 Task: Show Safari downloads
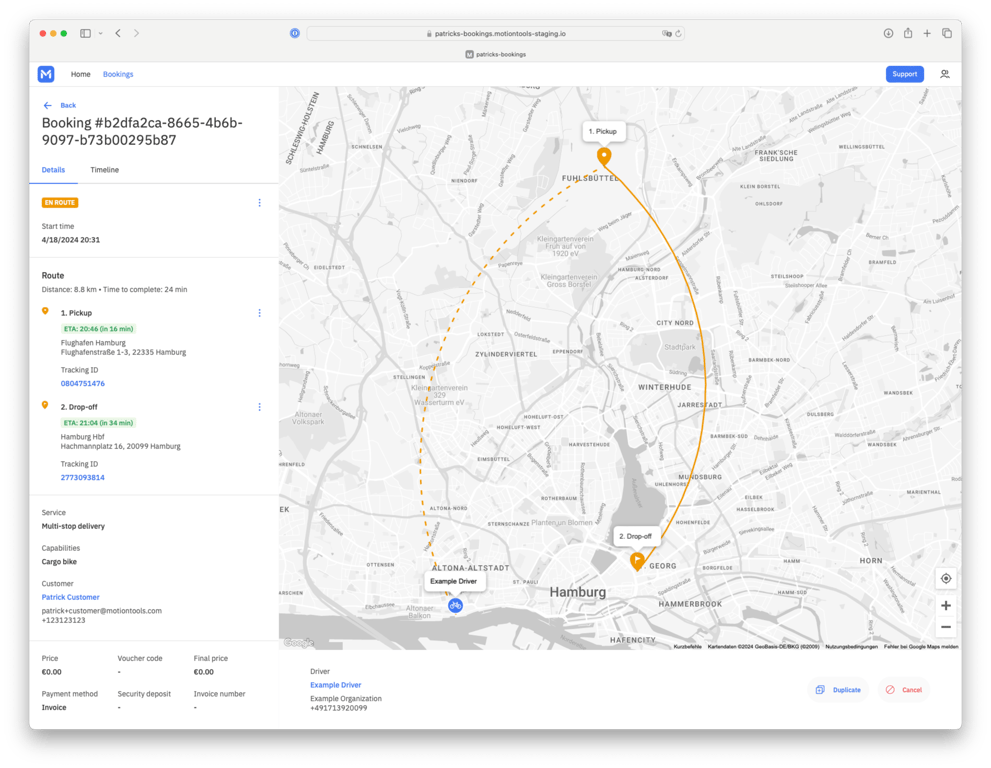click(888, 34)
